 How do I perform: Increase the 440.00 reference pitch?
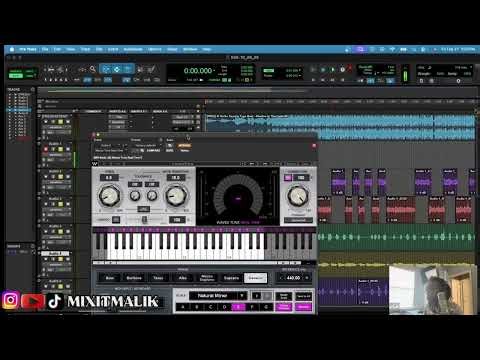307,277
